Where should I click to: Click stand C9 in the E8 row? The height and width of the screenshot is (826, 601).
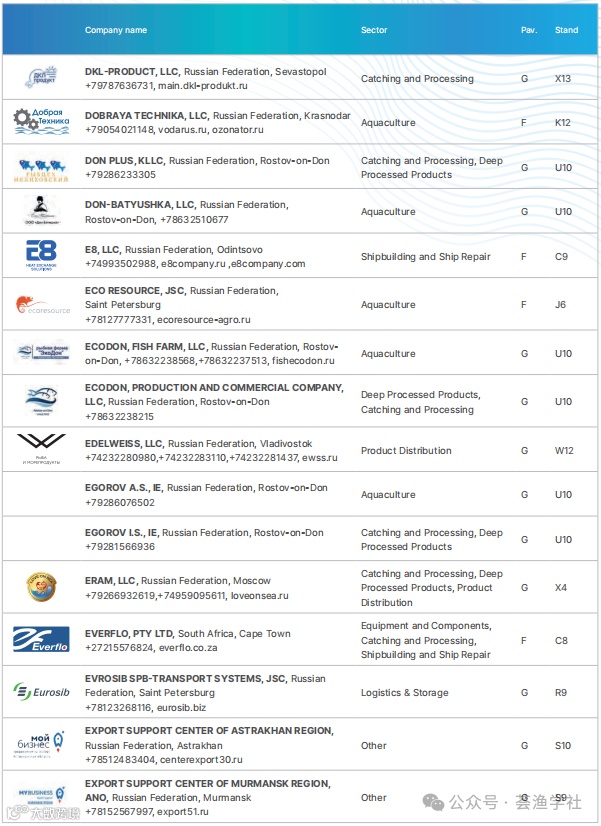point(561,257)
